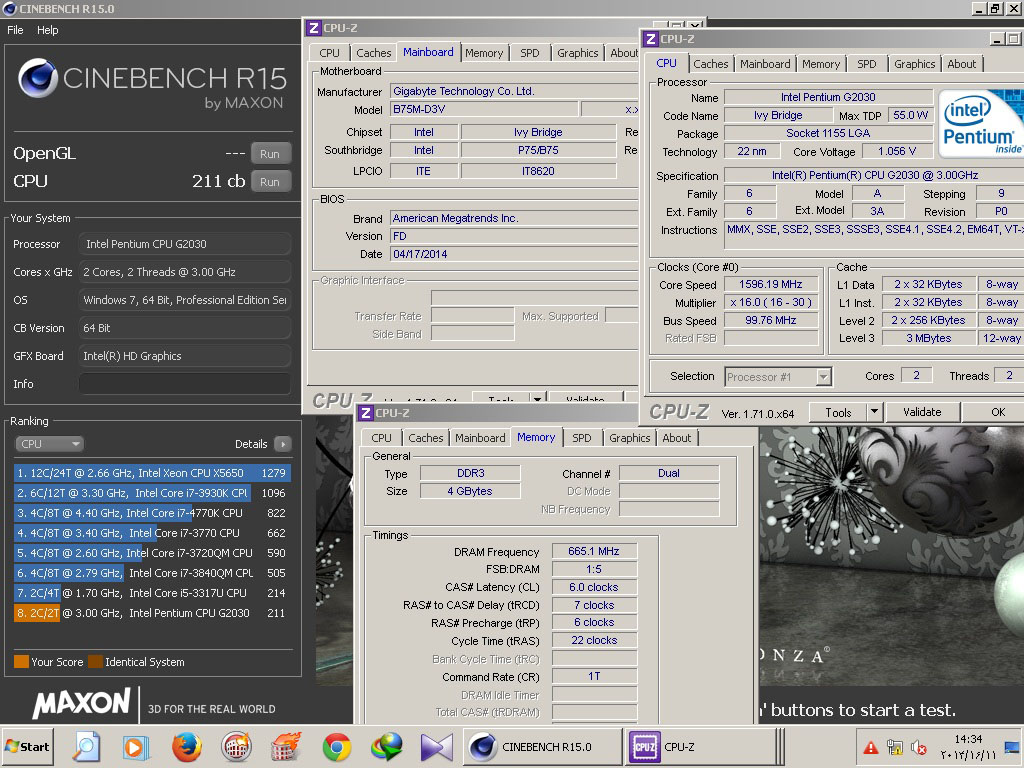
Task: Launch Google Chrome from the taskbar
Action: [x=337, y=747]
